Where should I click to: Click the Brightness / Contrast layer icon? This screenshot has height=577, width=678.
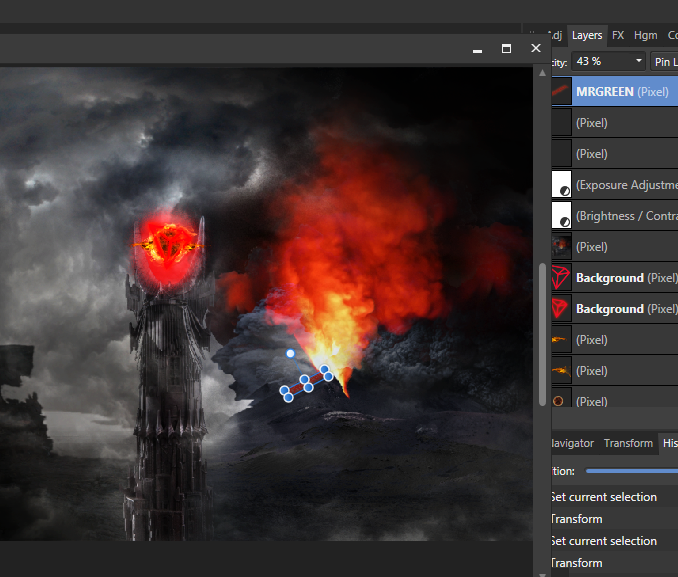coord(561,215)
